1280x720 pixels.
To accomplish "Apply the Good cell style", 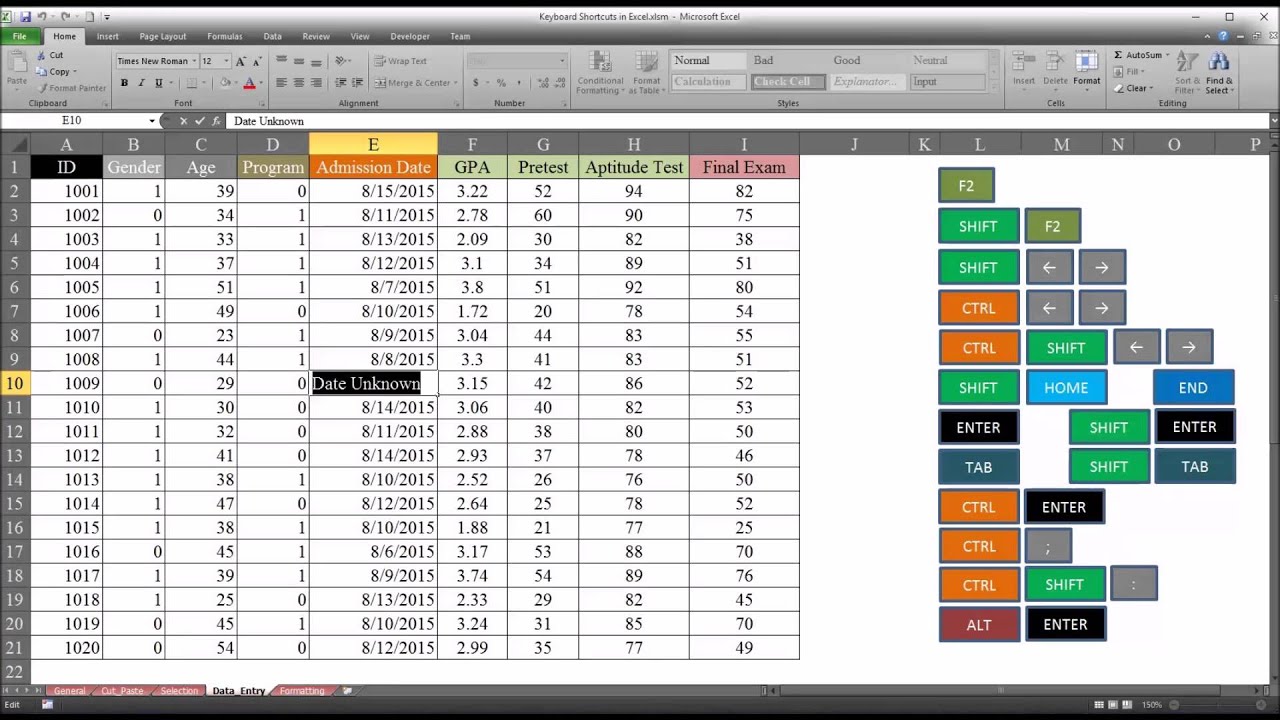I will [x=866, y=61].
